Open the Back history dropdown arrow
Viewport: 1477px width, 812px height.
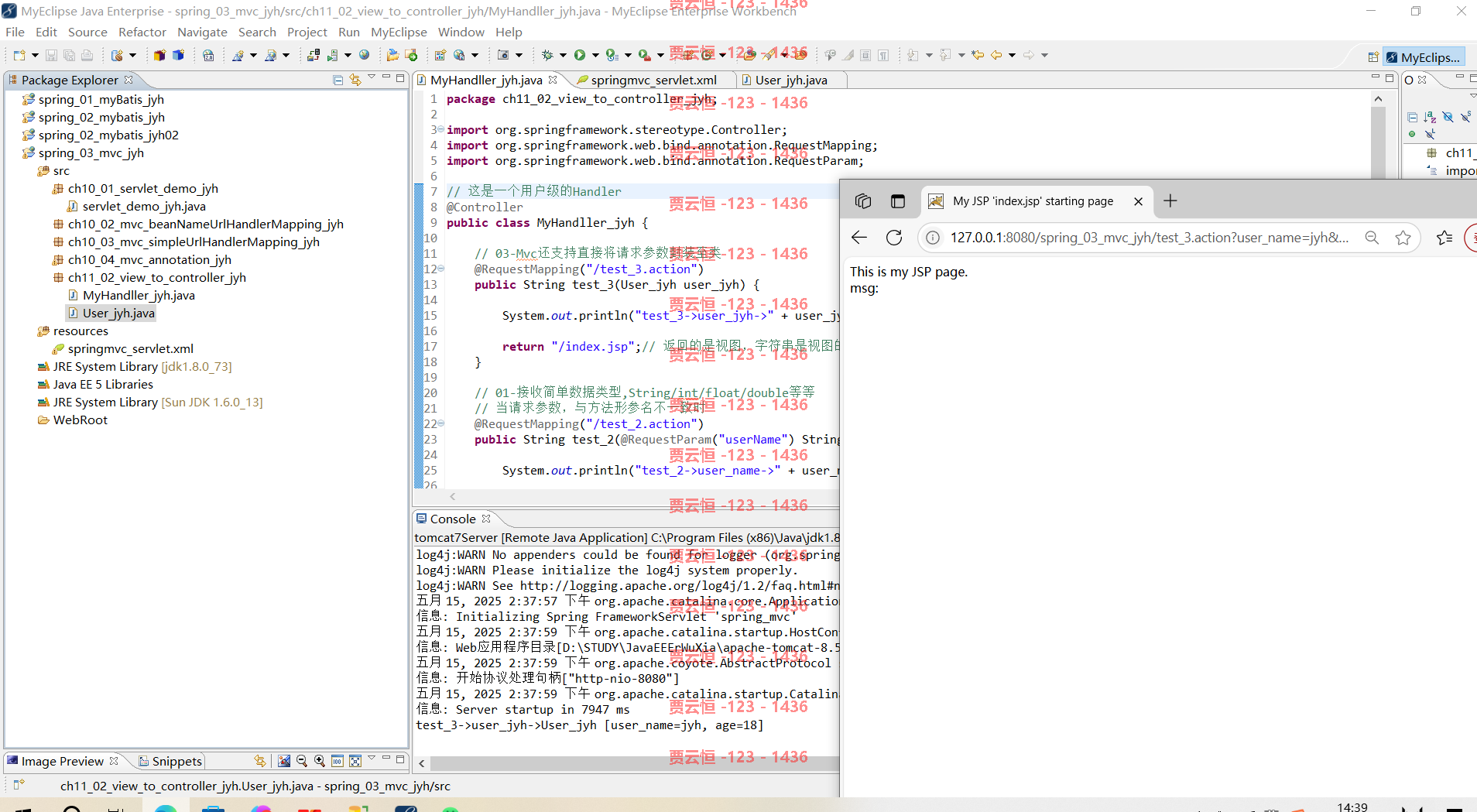coord(1012,55)
